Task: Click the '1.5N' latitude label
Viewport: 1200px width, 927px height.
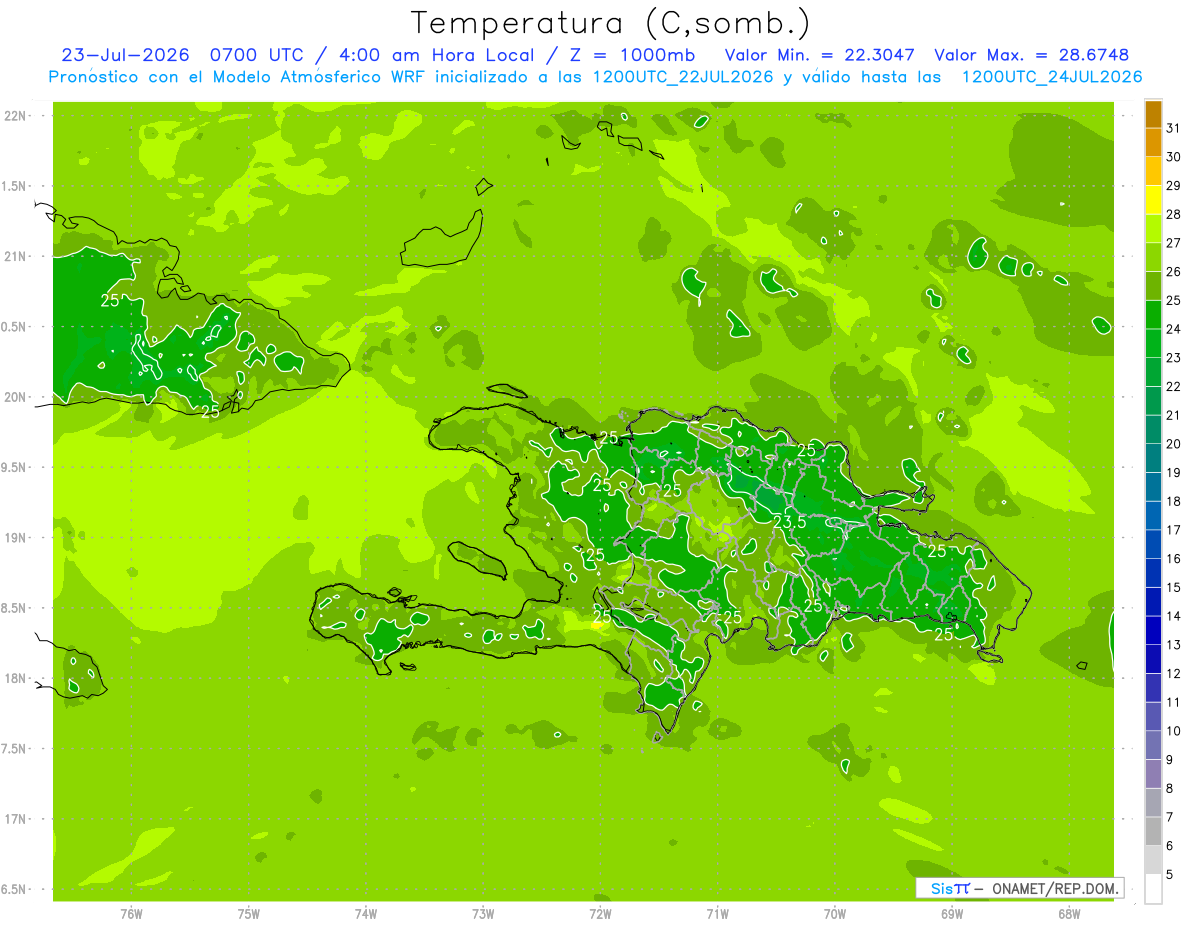Action: [x=14, y=186]
